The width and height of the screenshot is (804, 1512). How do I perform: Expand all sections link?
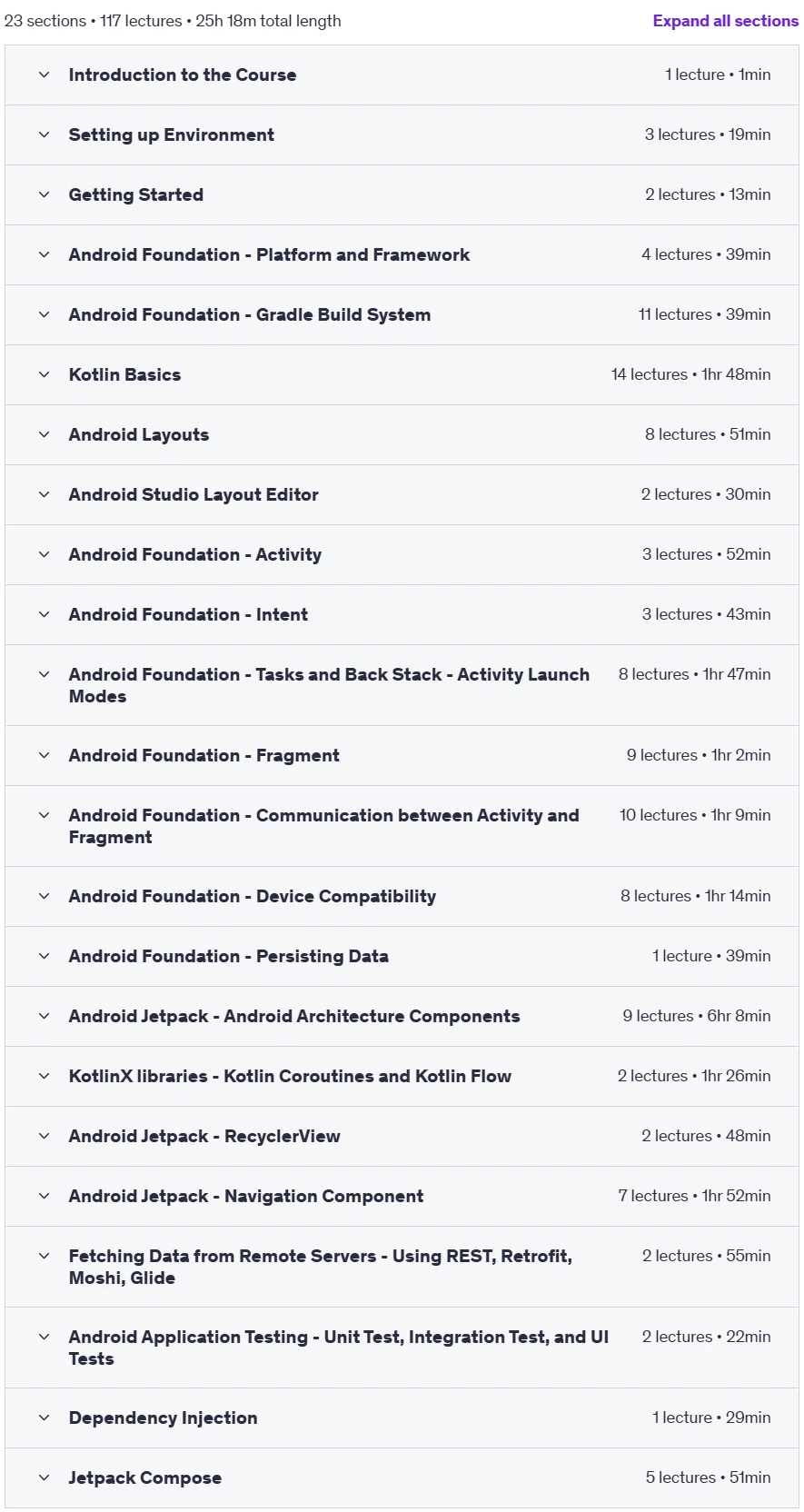point(725,21)
